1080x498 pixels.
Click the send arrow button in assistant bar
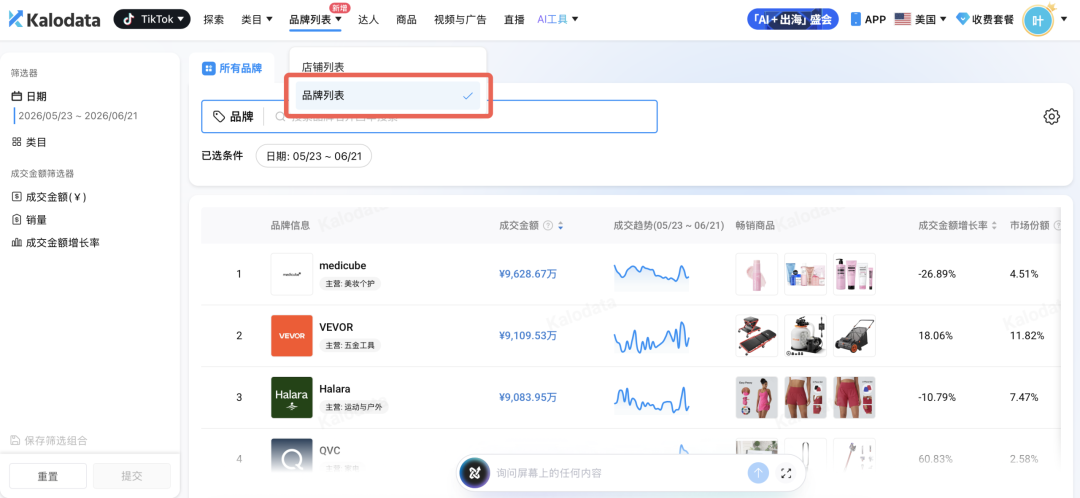tap(758, 473)
